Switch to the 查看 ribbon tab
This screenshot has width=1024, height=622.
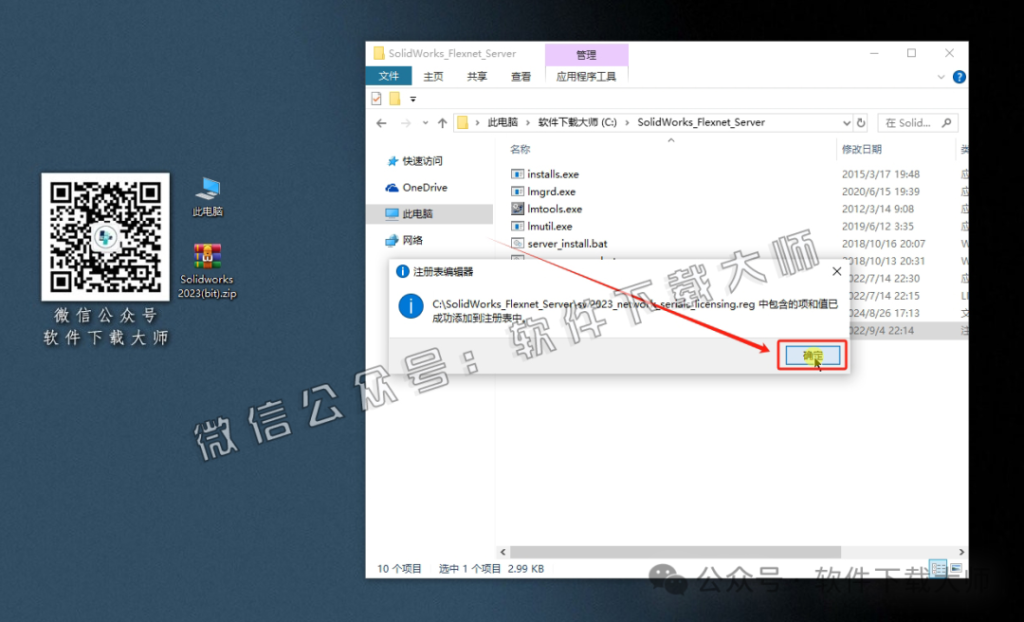coord(520,75)
